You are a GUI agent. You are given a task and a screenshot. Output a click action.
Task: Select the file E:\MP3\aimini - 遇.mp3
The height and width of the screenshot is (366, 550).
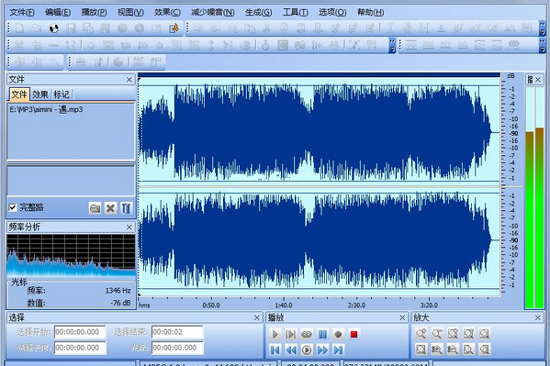pos(46,109)
